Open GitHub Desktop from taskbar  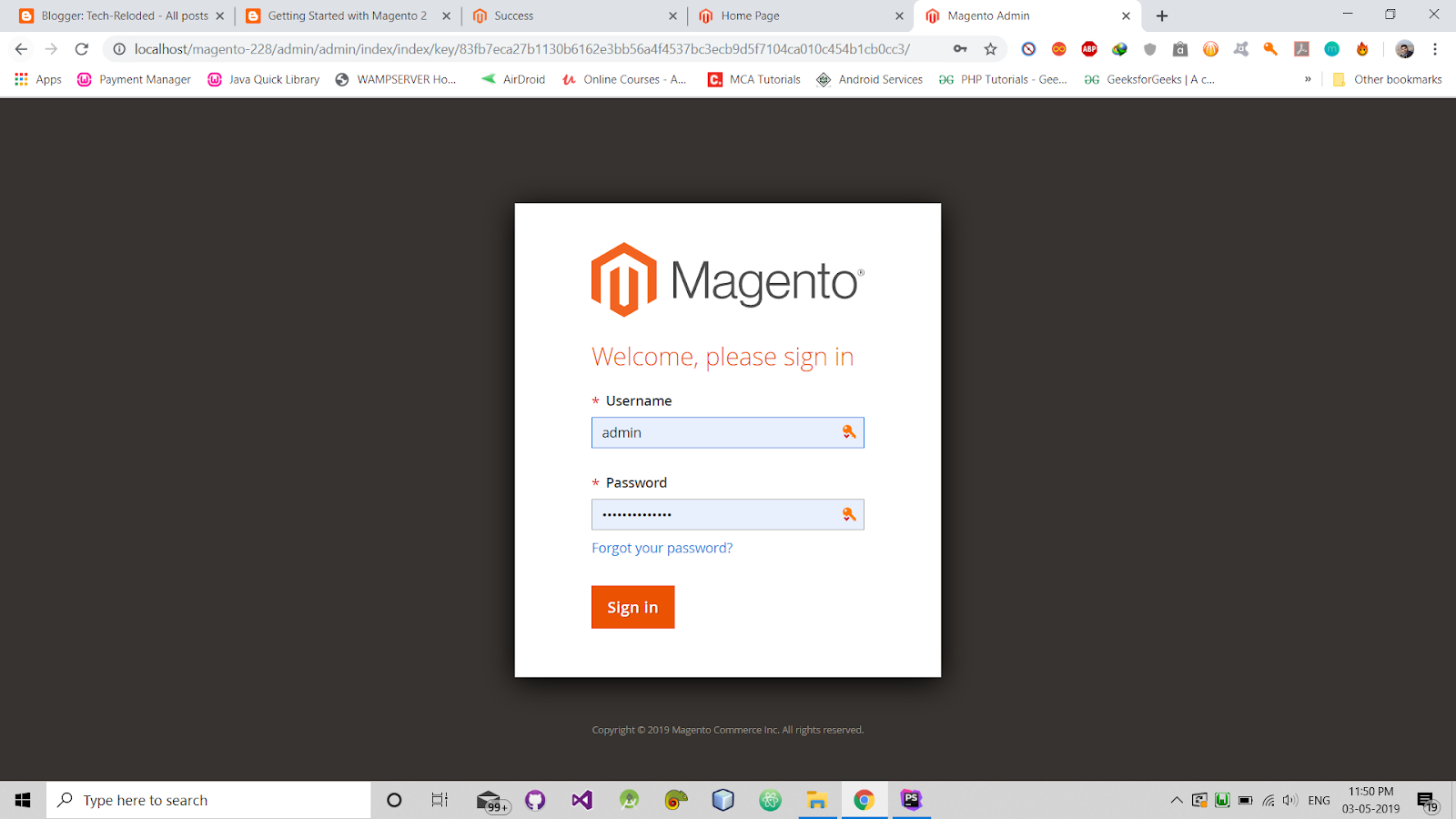(x=535, y=800)
